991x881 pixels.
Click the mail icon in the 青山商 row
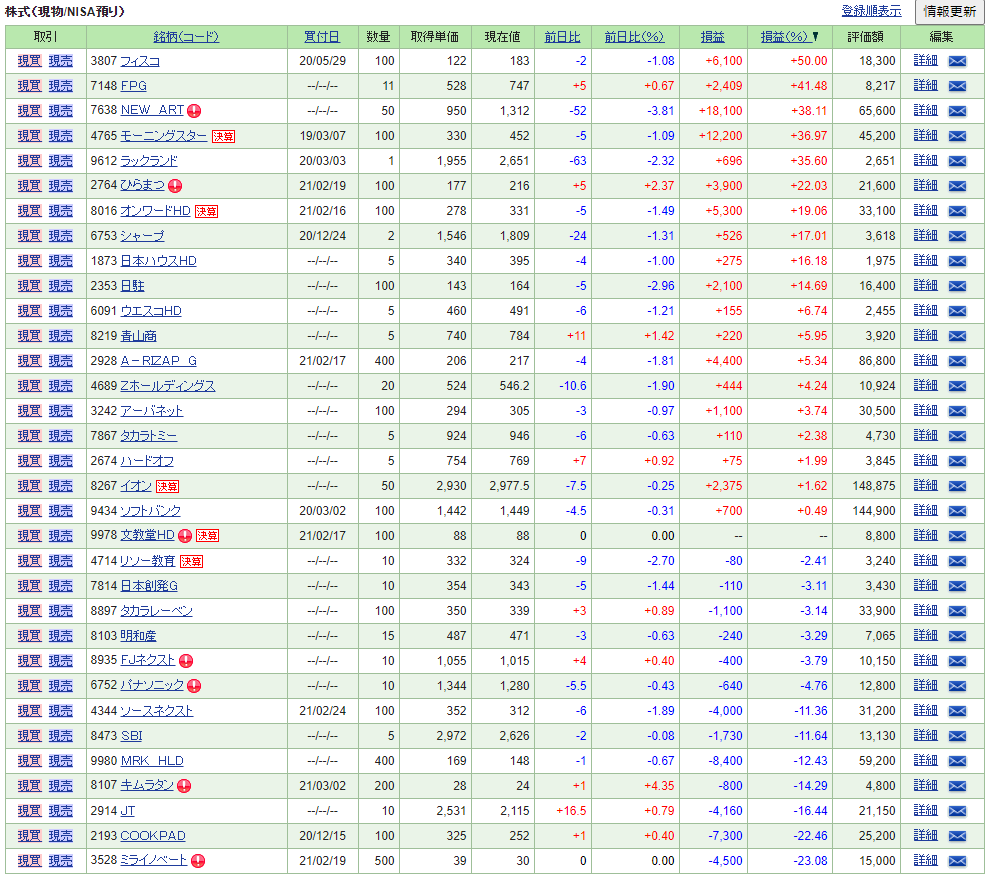957,336
